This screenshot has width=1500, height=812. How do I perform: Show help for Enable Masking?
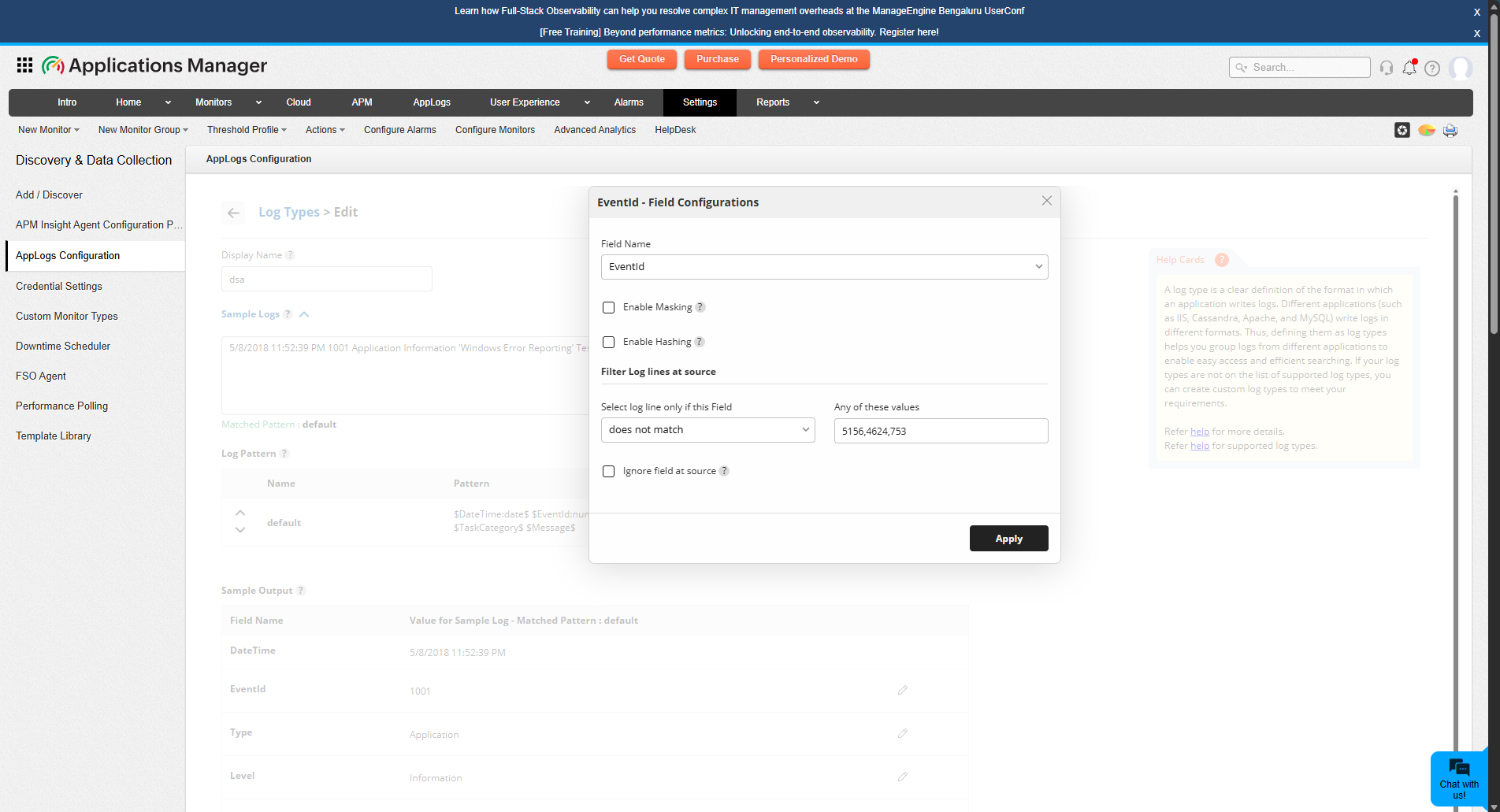[700, 307]
